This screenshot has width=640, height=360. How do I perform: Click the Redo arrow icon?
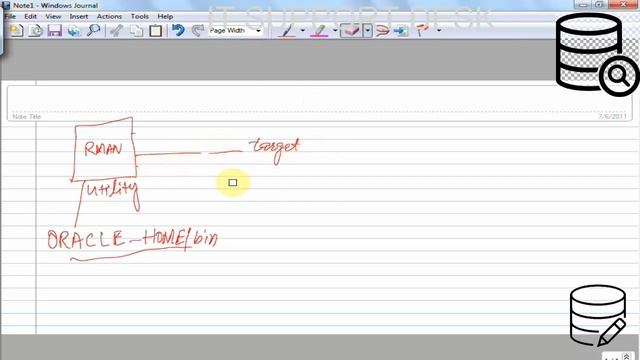(198, 30)
